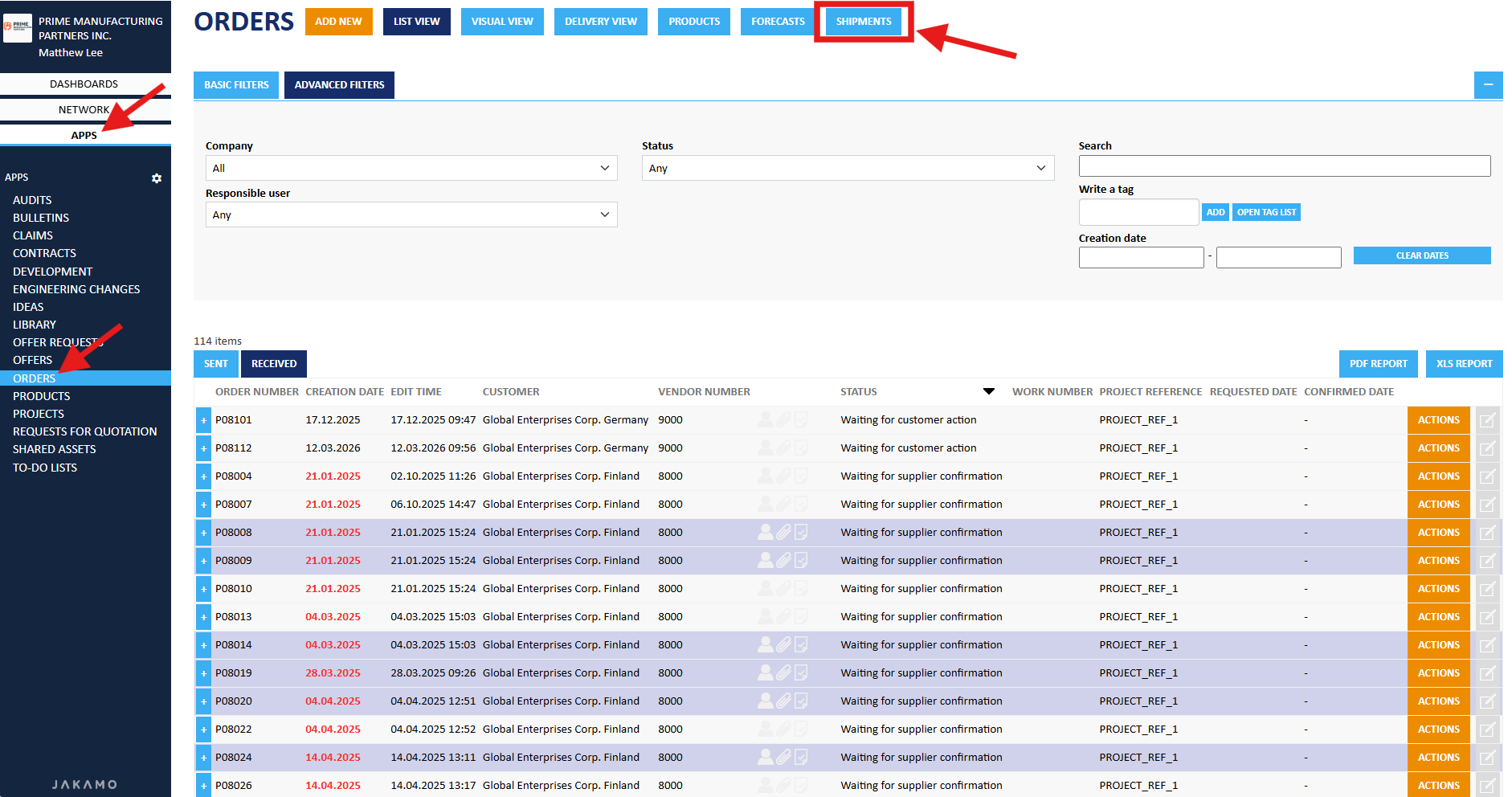1512x797 pixels.
Task: Open the edit icon for order P08019
Action: pos(1487,673)
